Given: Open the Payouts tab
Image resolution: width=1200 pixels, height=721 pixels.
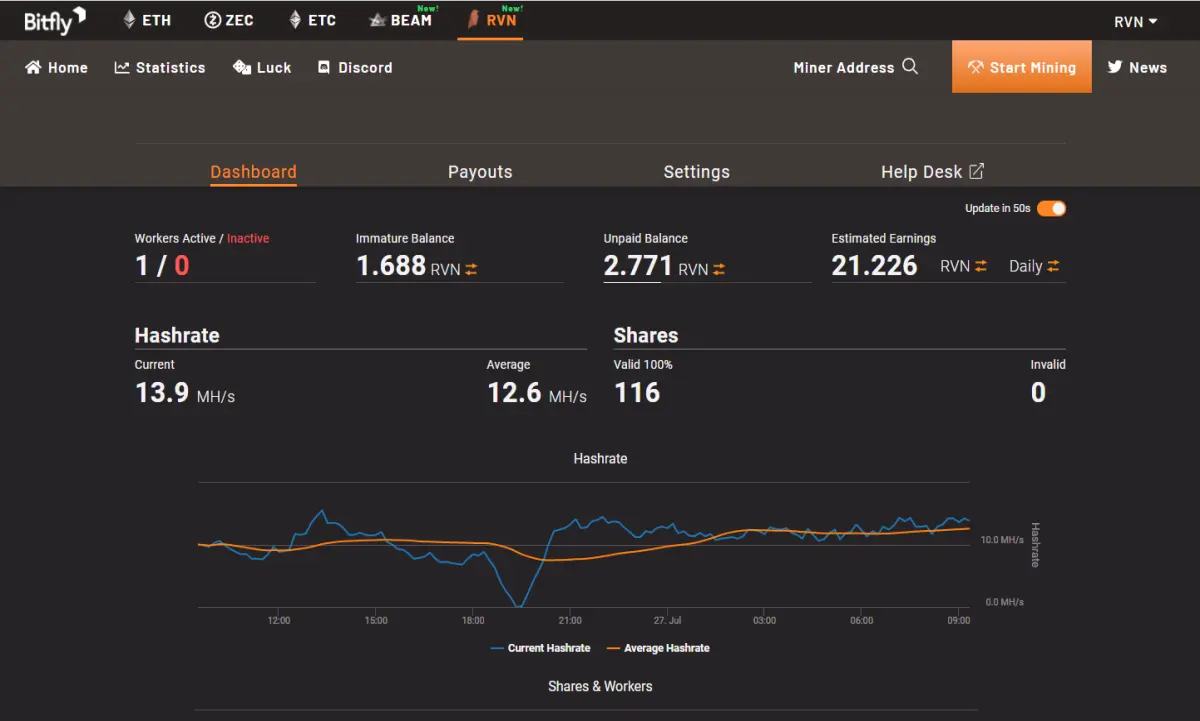Looking at the screenshot, I should 480,172.
